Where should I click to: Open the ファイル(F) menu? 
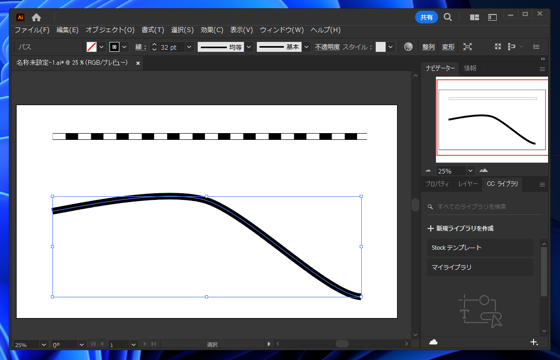[32, 30]
